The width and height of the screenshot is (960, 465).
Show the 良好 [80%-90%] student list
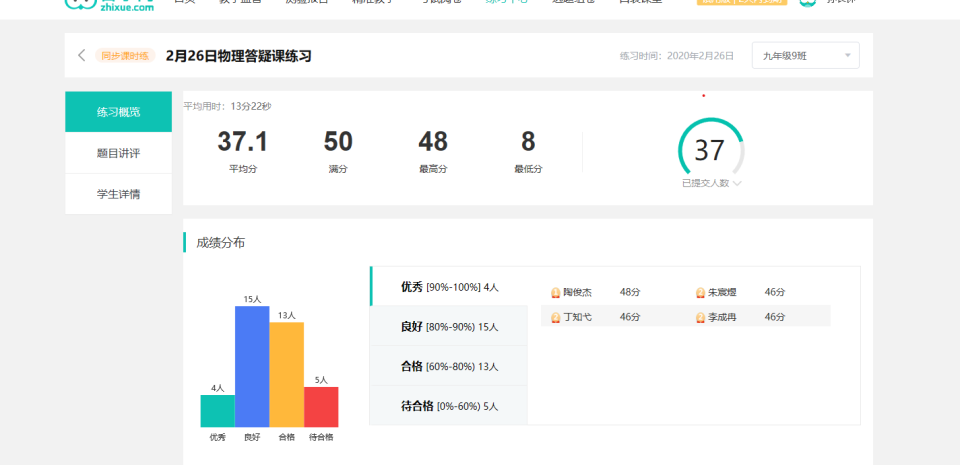click(x=449, y=326)
